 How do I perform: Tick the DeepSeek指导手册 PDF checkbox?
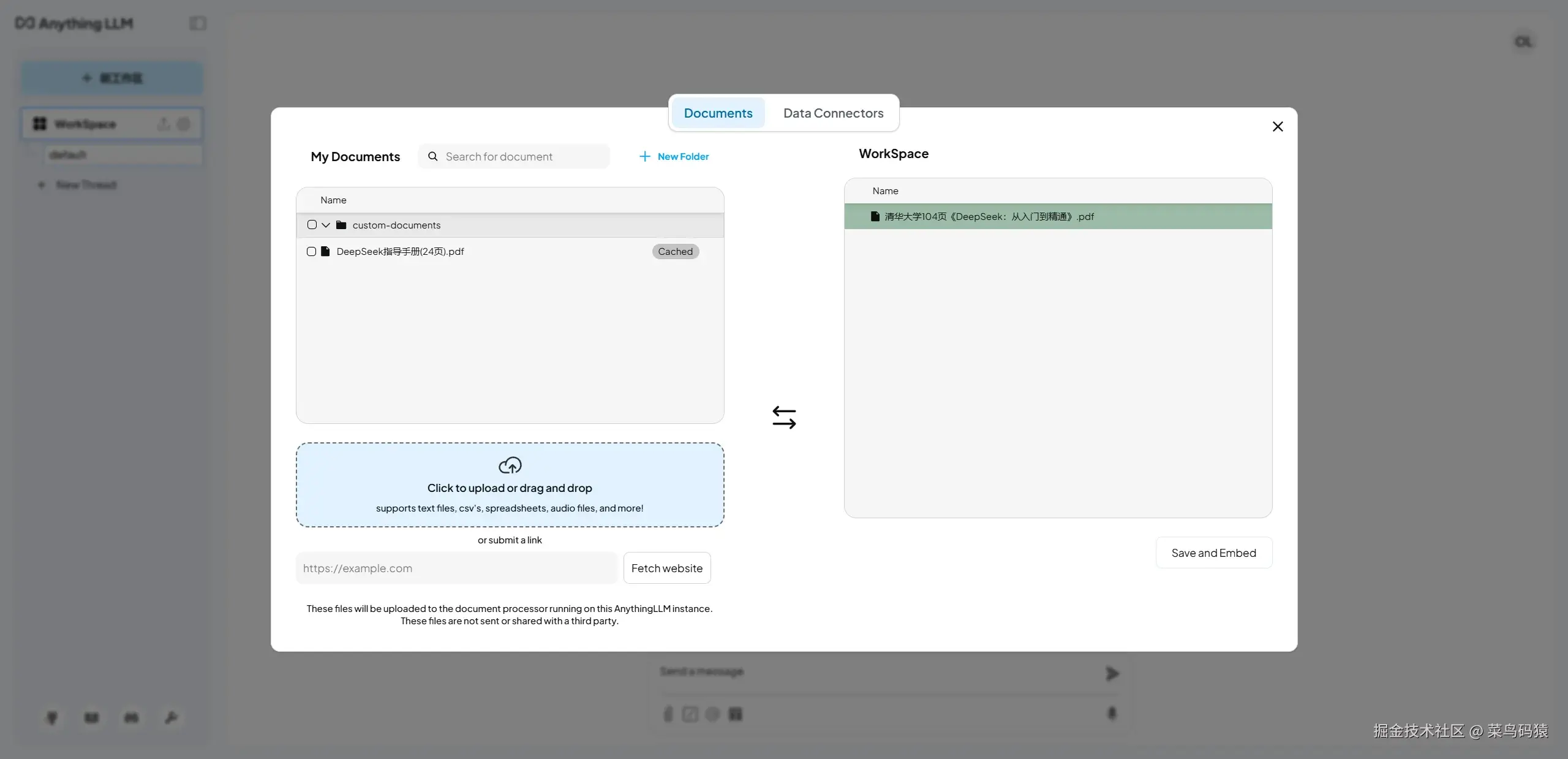pos(311,251)
